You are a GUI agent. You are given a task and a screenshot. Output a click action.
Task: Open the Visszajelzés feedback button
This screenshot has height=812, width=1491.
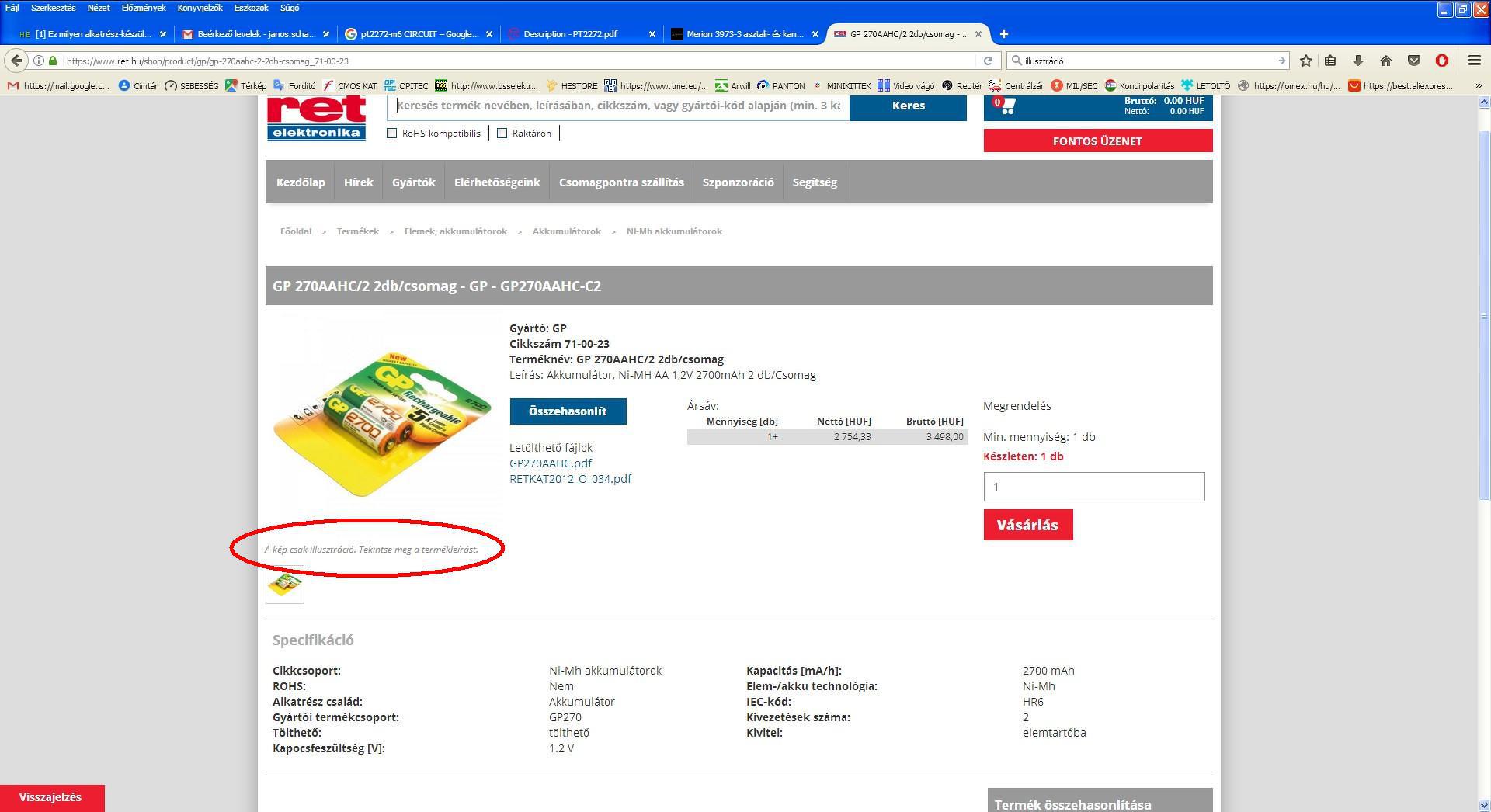[51, 797]
